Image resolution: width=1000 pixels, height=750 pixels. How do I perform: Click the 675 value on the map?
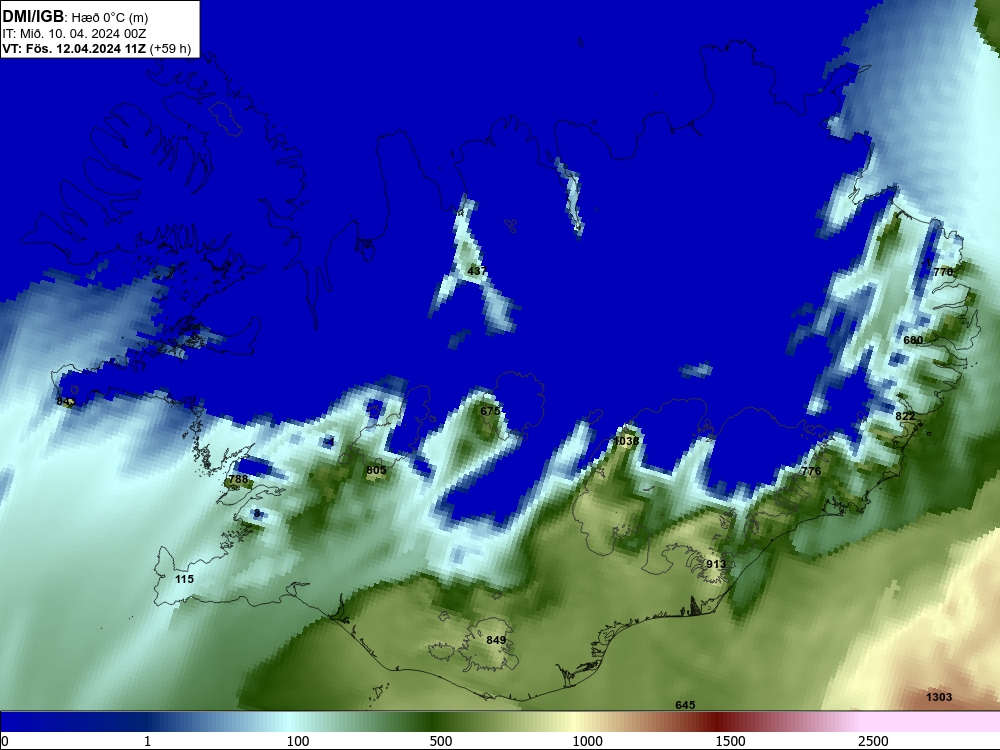pyautogui.click(x=490, y=411)
